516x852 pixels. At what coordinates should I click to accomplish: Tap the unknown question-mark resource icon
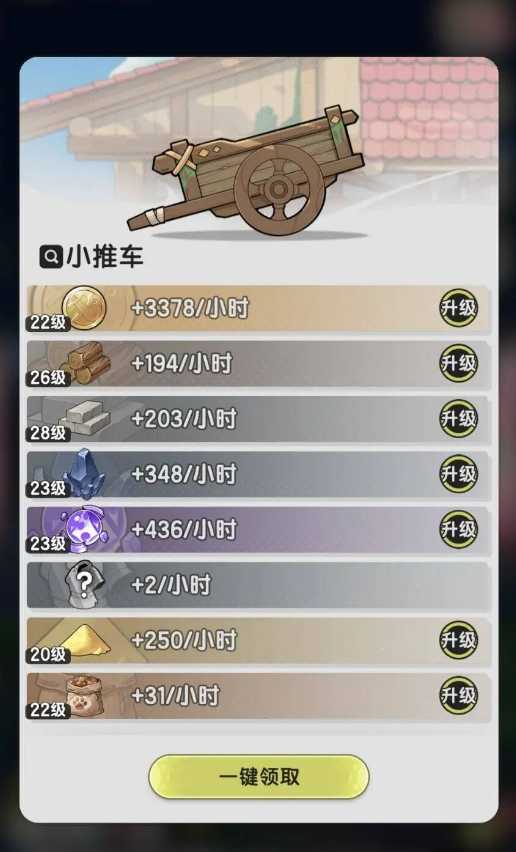tap(84, 584)
